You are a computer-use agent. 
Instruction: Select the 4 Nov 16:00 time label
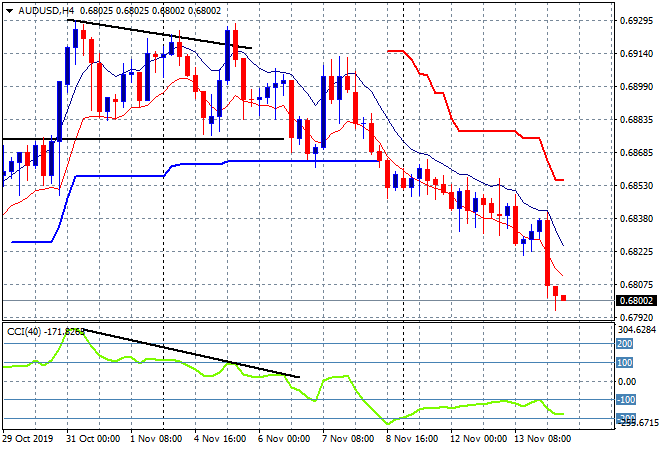[x=220, y=439]
